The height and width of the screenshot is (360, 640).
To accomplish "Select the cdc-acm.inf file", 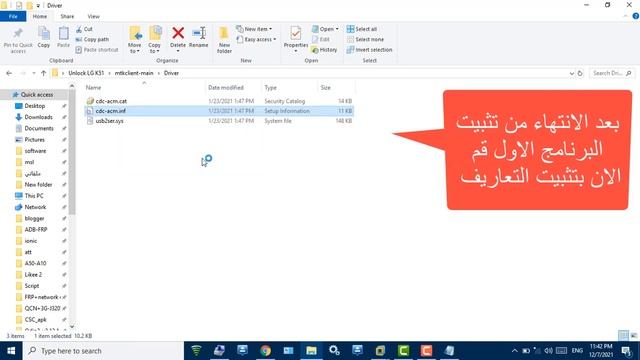I will [219, 111].
